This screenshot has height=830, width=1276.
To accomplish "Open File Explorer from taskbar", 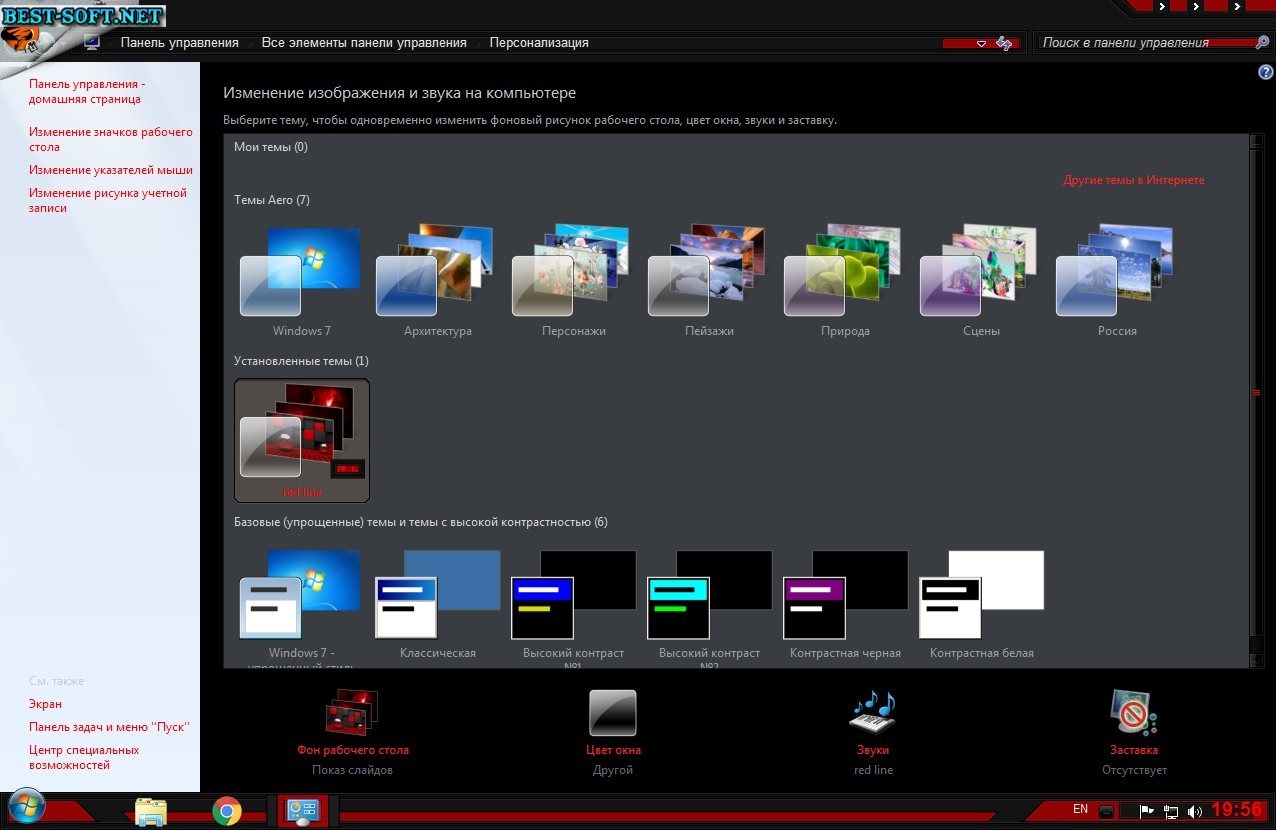I will 151,811.
